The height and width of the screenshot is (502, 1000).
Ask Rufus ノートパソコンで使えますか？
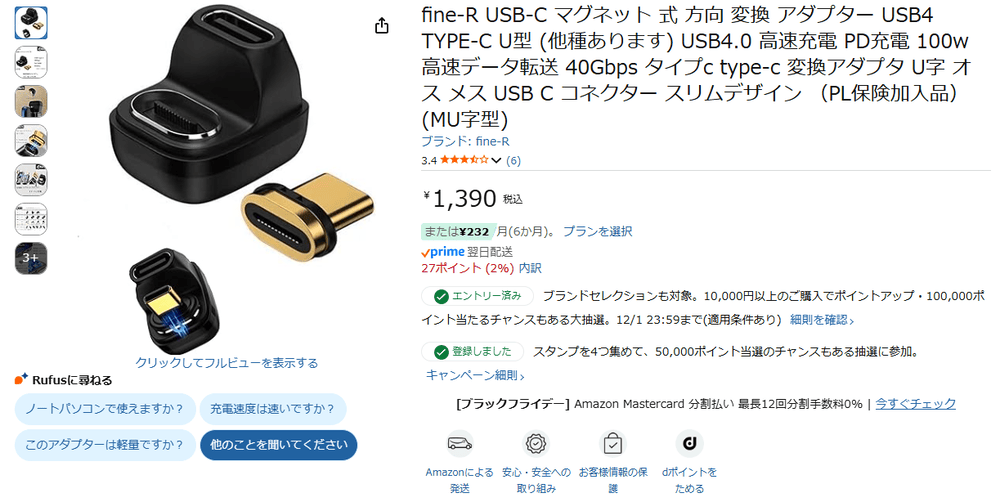[x=105, y=409]
